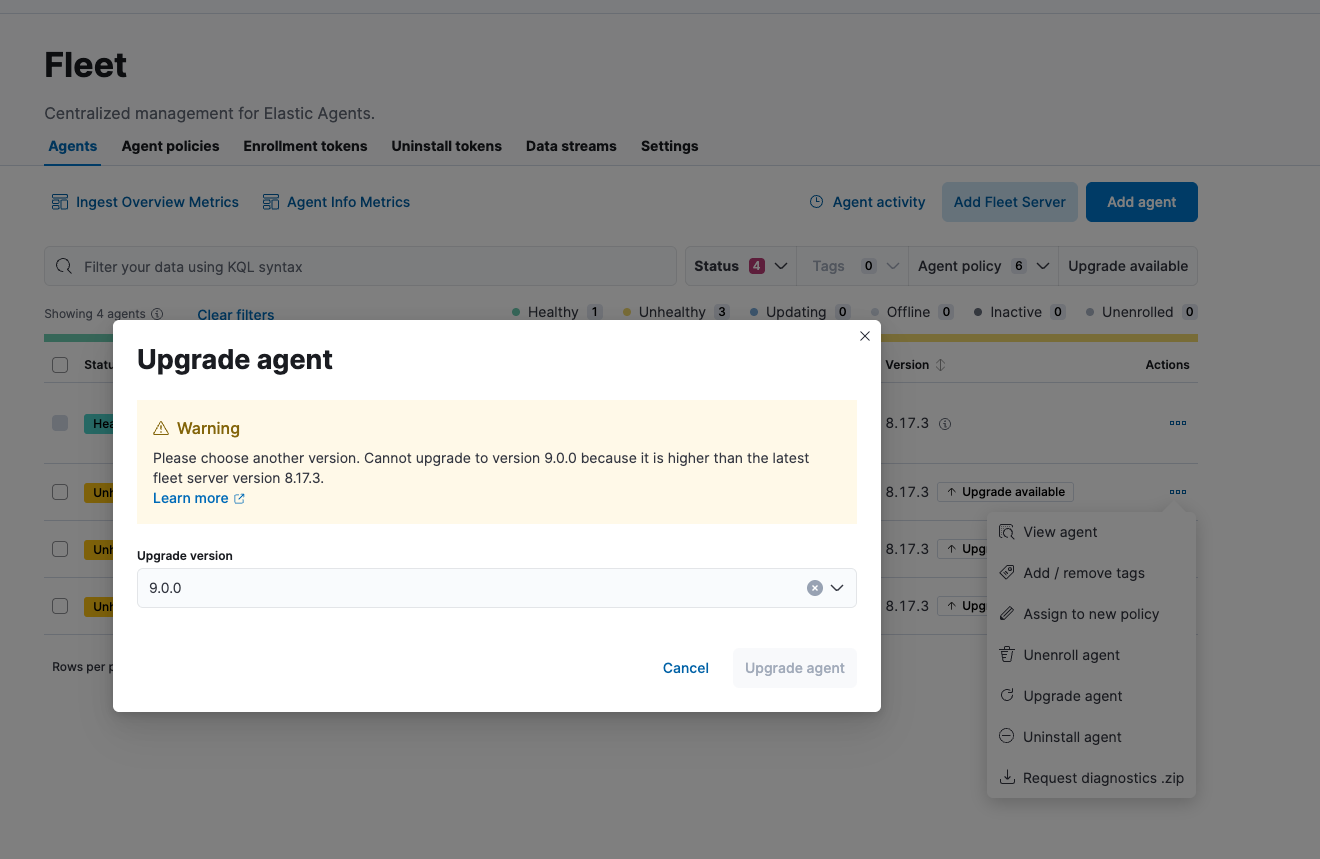Check the checkbox for the first Unhealthy agent

click(x=59, y=492)
